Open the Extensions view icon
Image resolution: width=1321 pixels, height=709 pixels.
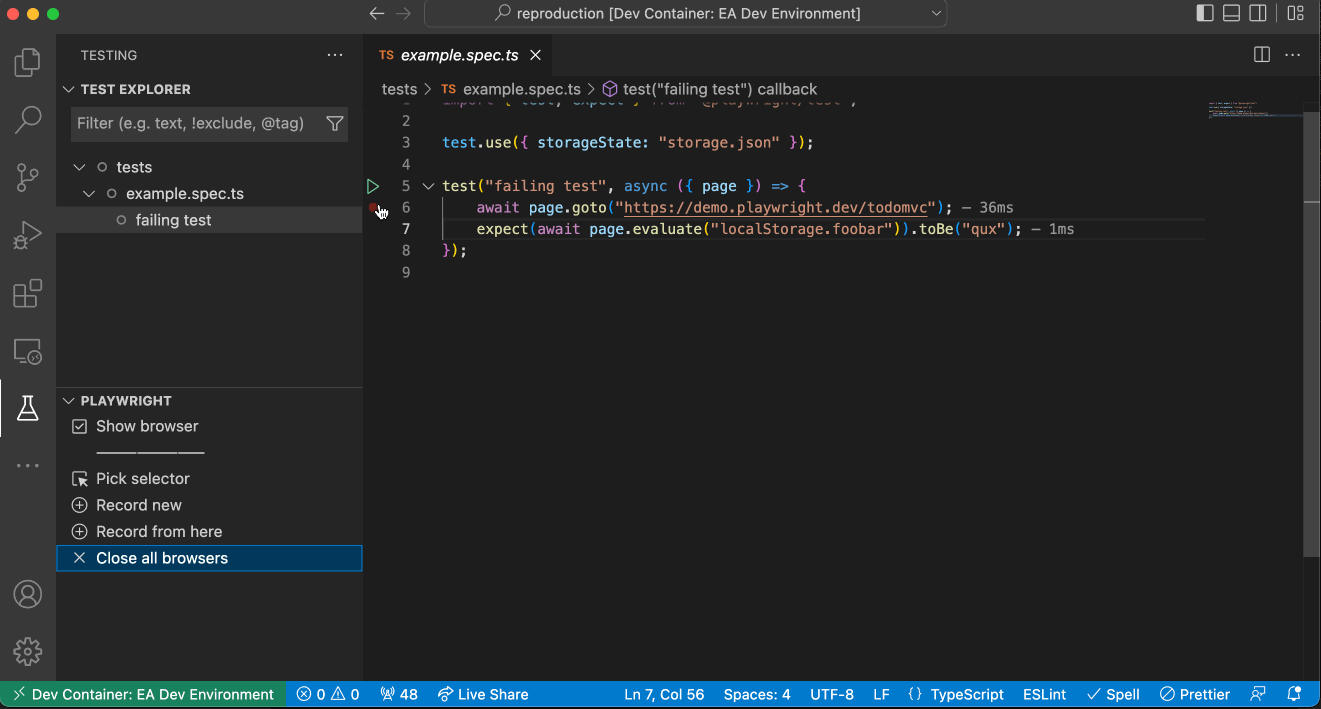pos(28,293)
